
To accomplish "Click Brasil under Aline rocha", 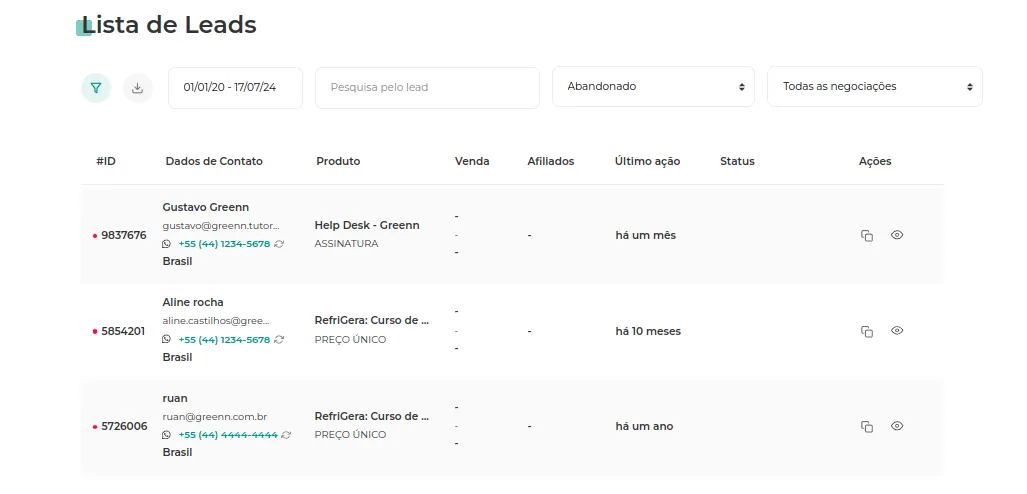I will [177, 357].
